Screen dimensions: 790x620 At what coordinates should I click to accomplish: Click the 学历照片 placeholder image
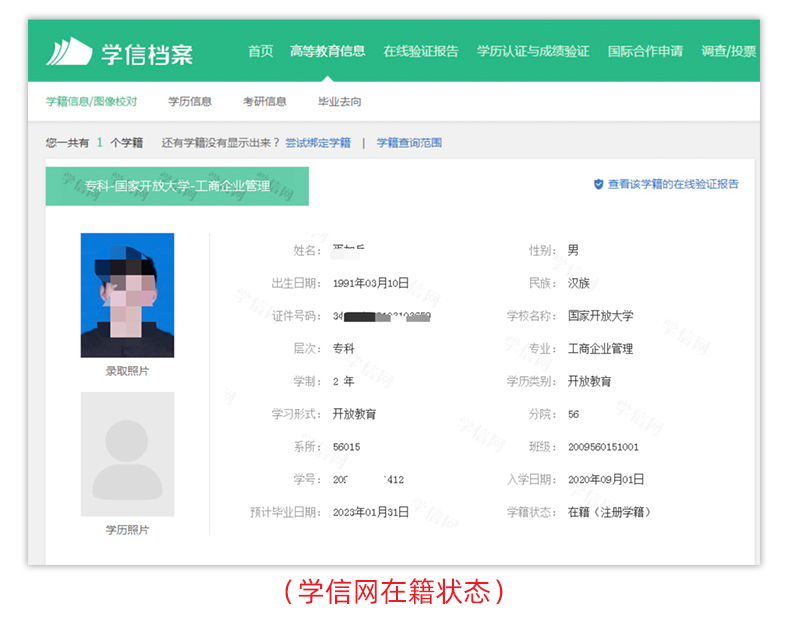click(127, 454)
